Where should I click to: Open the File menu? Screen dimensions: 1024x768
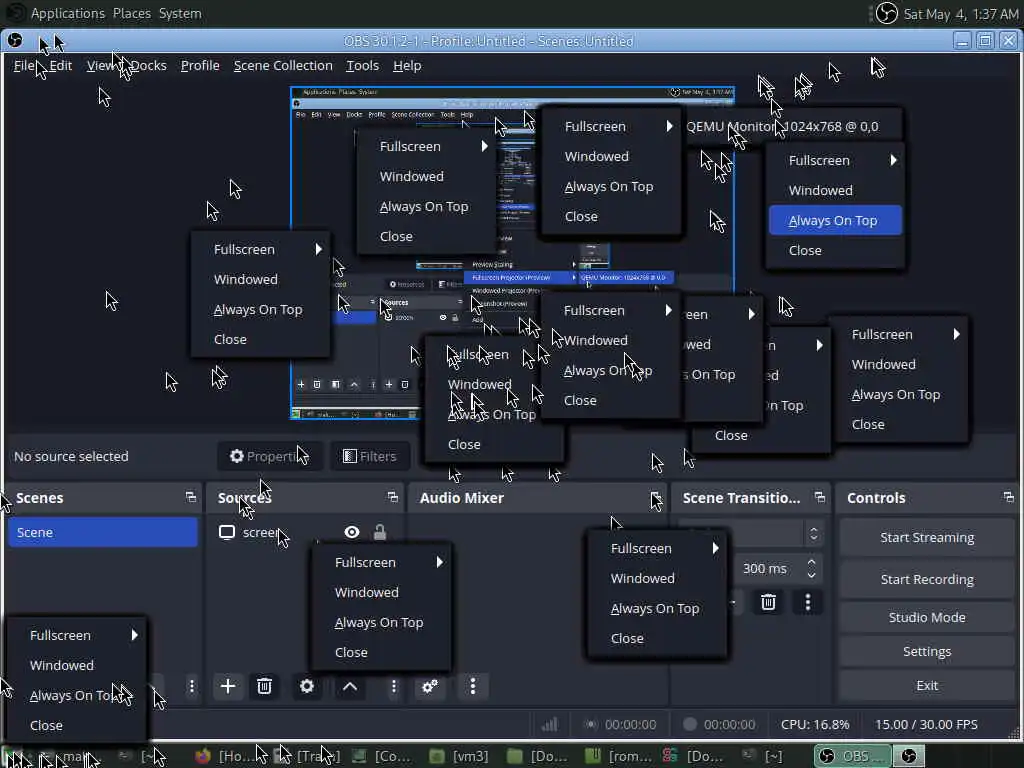[24, 65]
